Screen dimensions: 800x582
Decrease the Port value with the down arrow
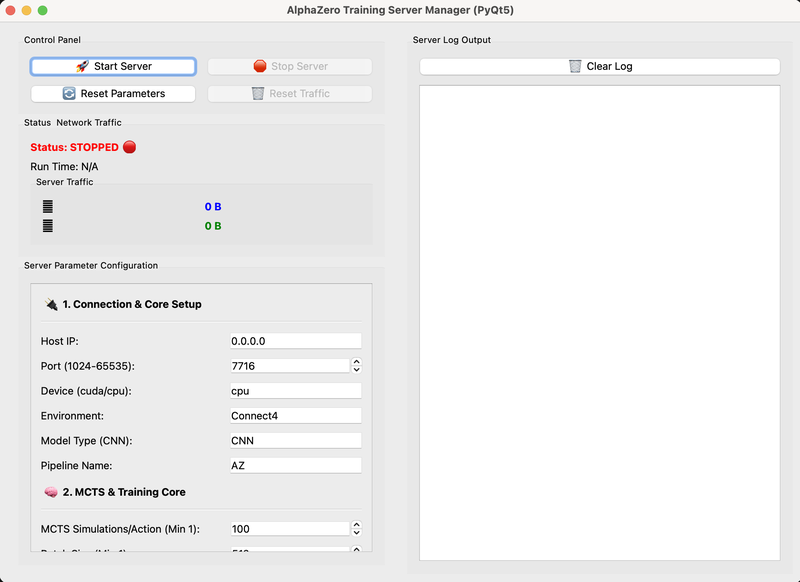pos(356,370)
